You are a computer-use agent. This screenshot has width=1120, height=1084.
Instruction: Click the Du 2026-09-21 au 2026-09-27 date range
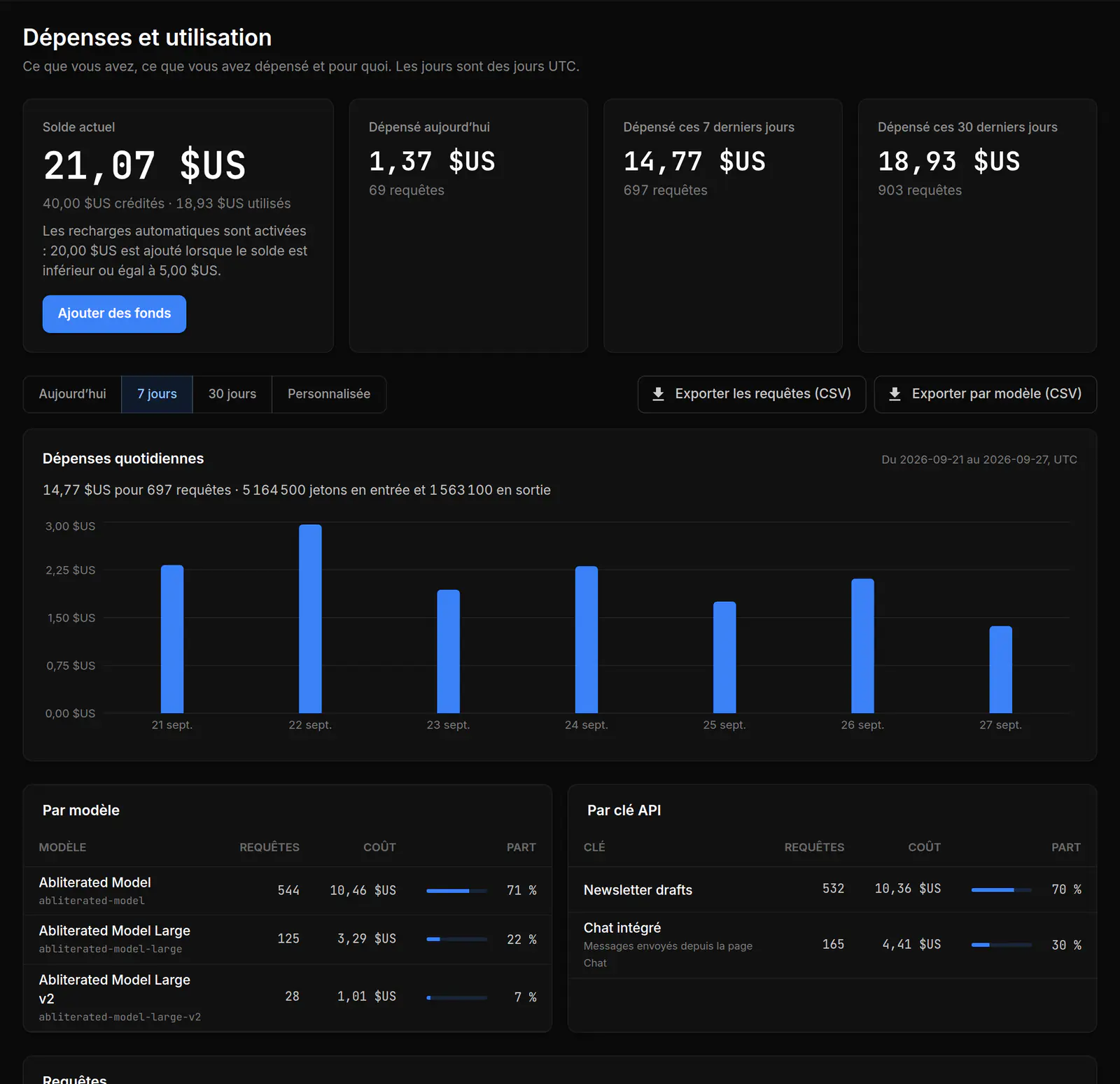[x=979, y=460]
